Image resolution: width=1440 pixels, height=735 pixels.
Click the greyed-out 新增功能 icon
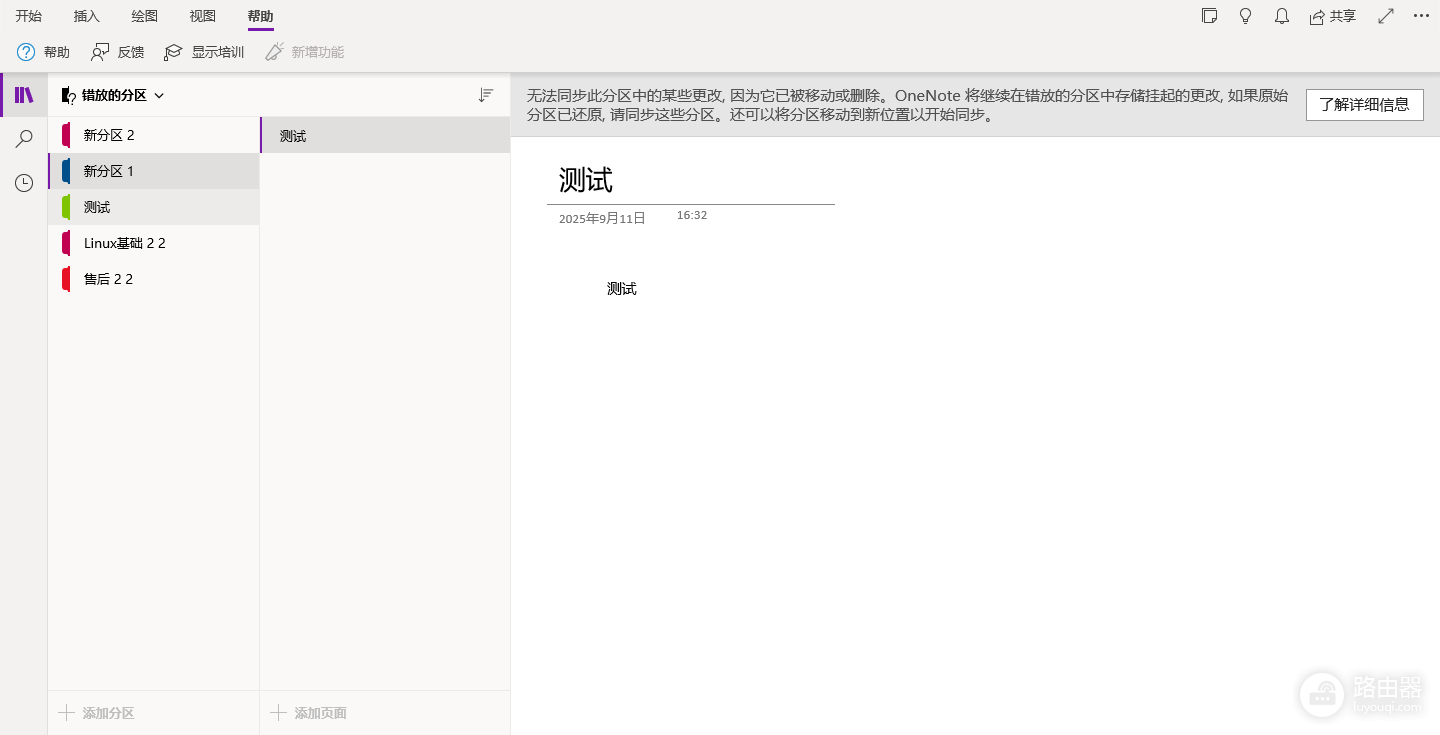pyautogui.click(x=274, y=52)
